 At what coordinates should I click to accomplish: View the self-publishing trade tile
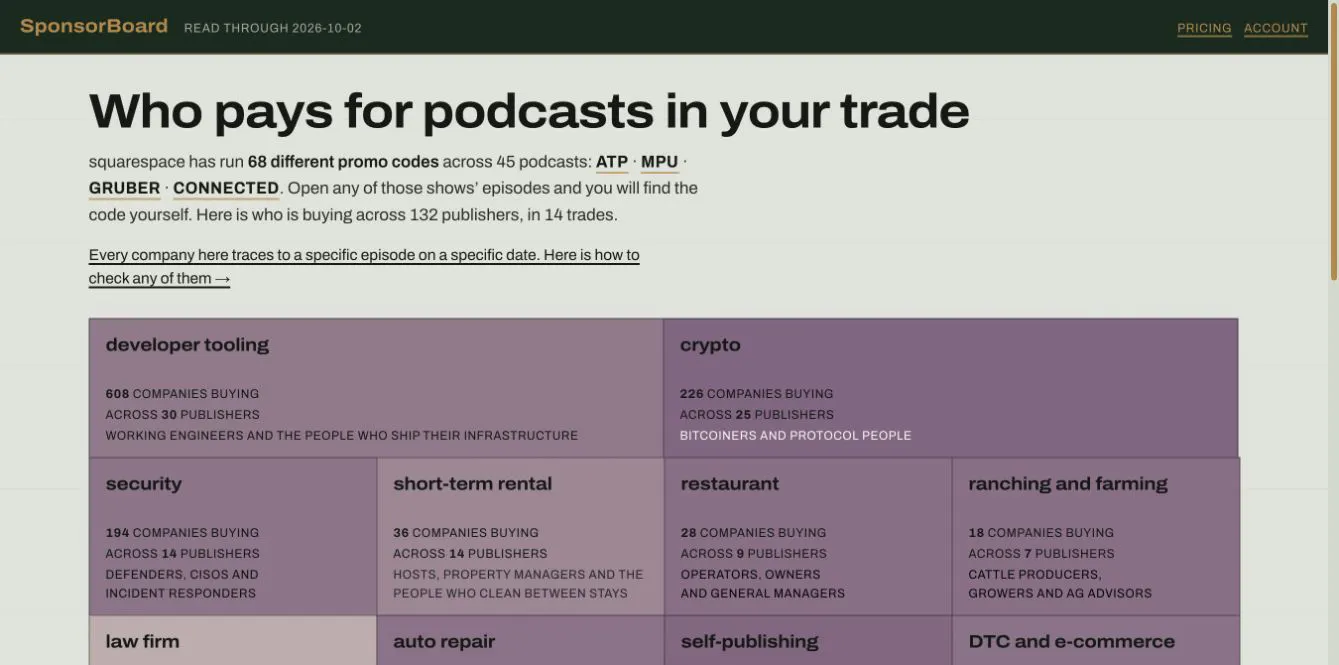(808, 641)
